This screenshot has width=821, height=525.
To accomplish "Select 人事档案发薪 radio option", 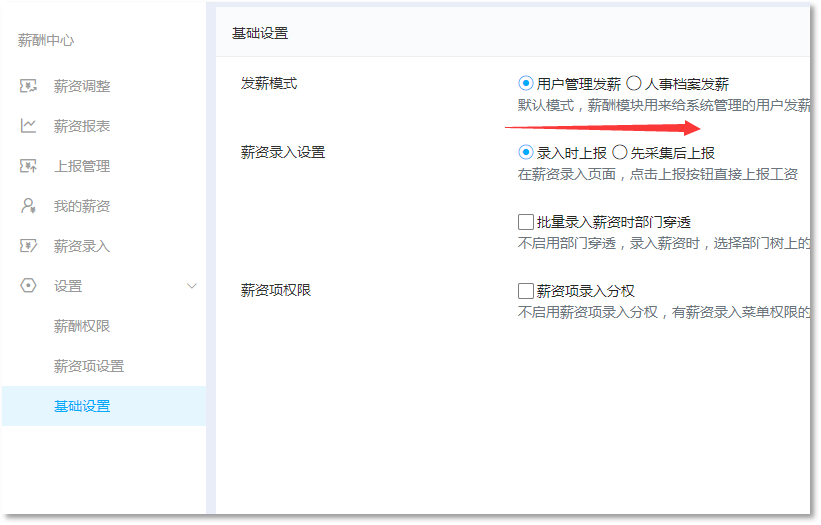I will [x=634, y=84].
